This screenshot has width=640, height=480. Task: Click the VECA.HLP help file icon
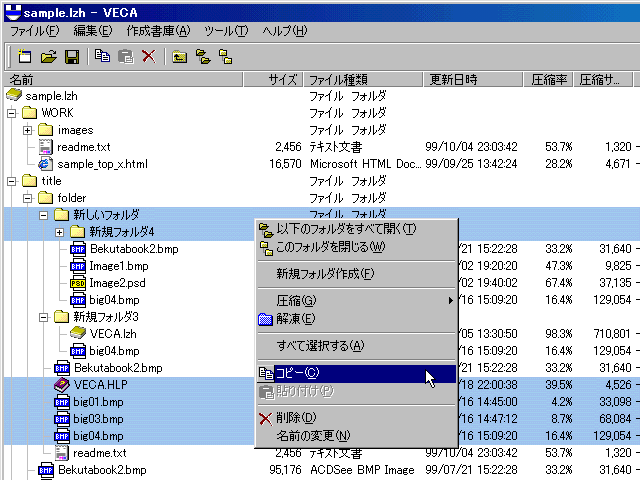click(x=62, y=384)
